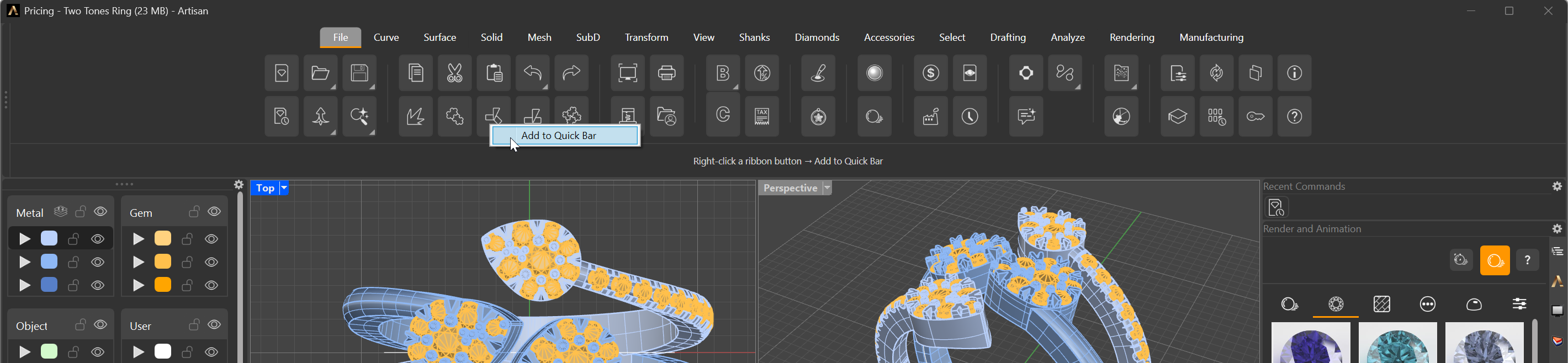Click the user folder icon
The width and height of the screenshot is (1568, 363).
pyautogui.click(x=666, y=115)
